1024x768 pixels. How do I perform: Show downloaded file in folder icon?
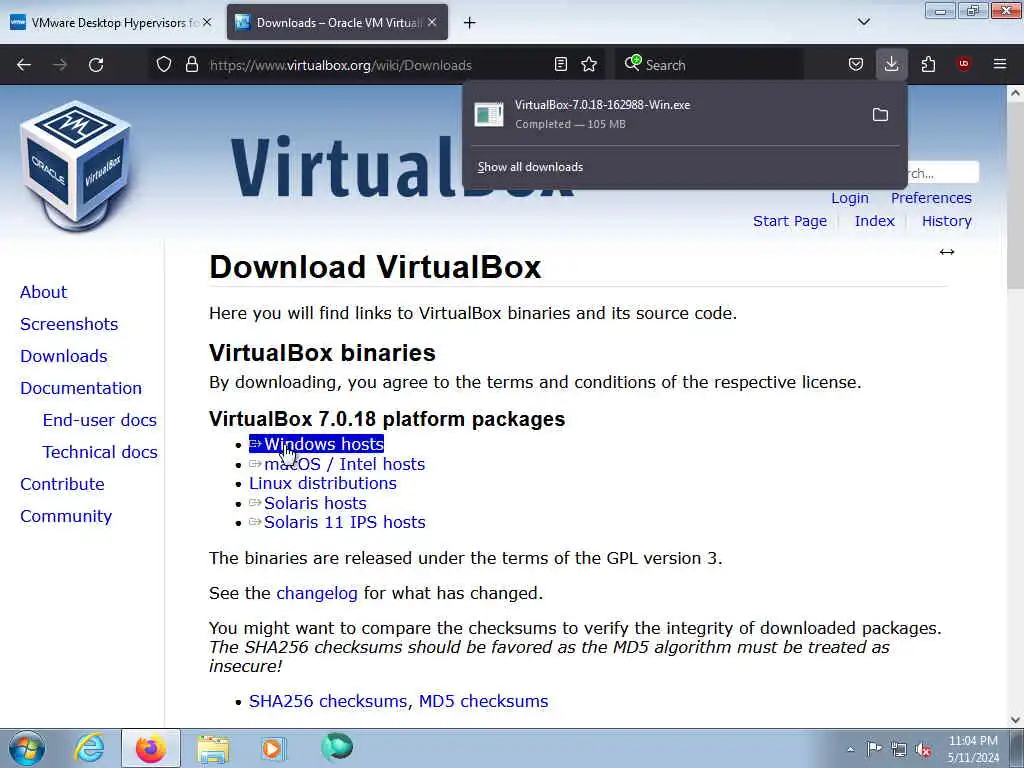880,115
